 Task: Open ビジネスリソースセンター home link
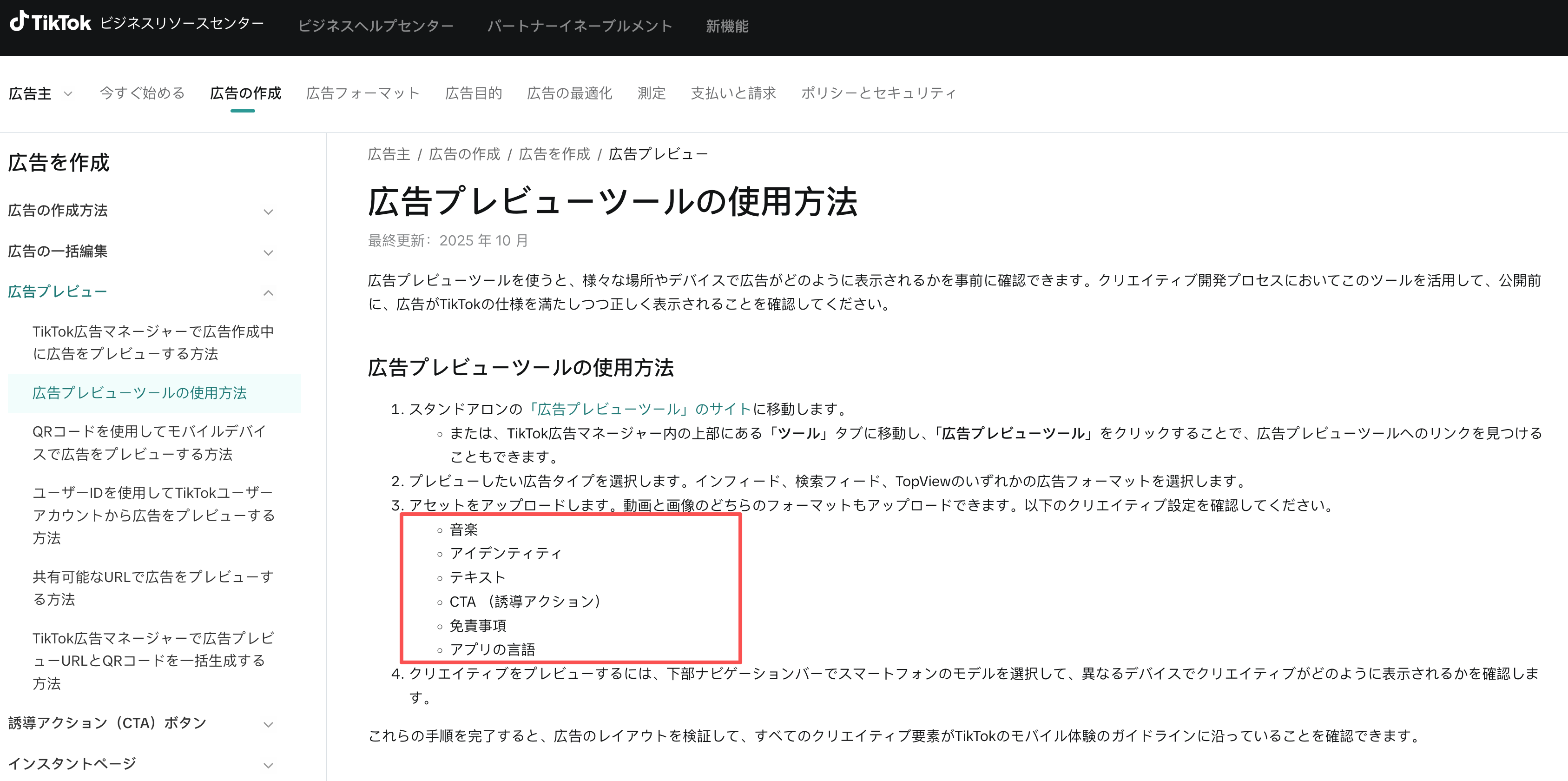pos(181,23)
